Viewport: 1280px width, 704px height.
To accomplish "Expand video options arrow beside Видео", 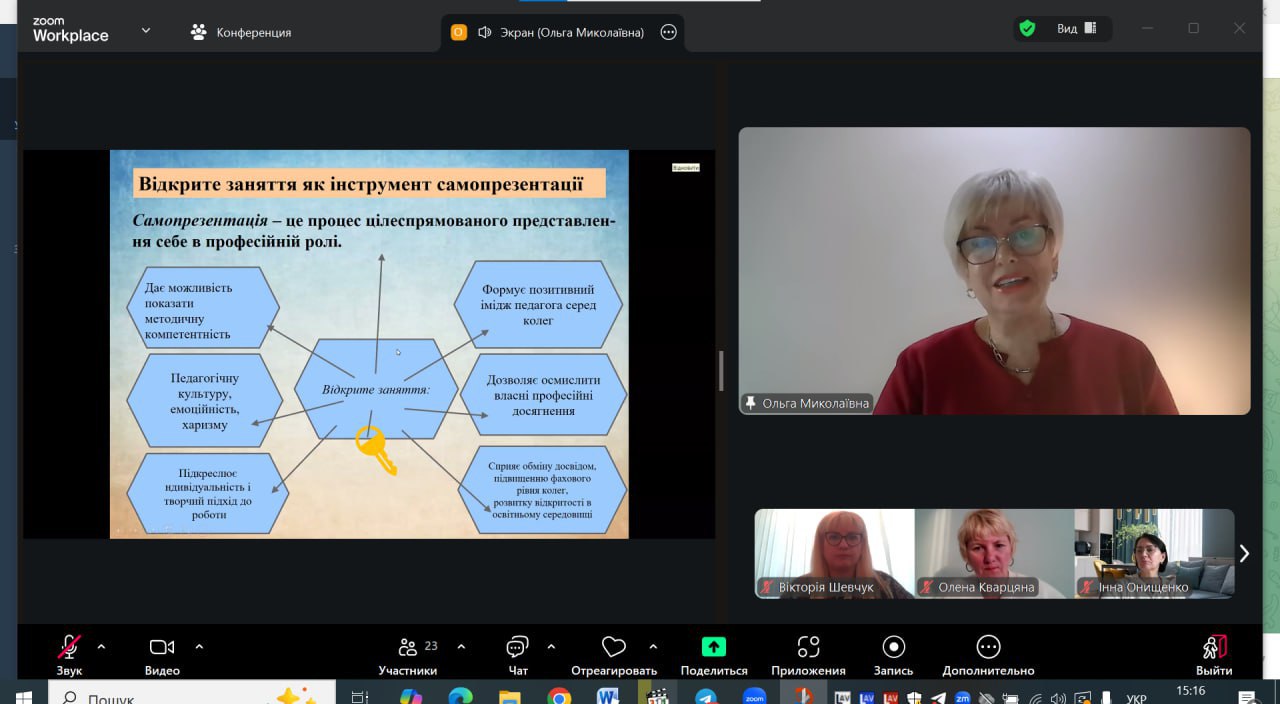I will tap(199, 647).
